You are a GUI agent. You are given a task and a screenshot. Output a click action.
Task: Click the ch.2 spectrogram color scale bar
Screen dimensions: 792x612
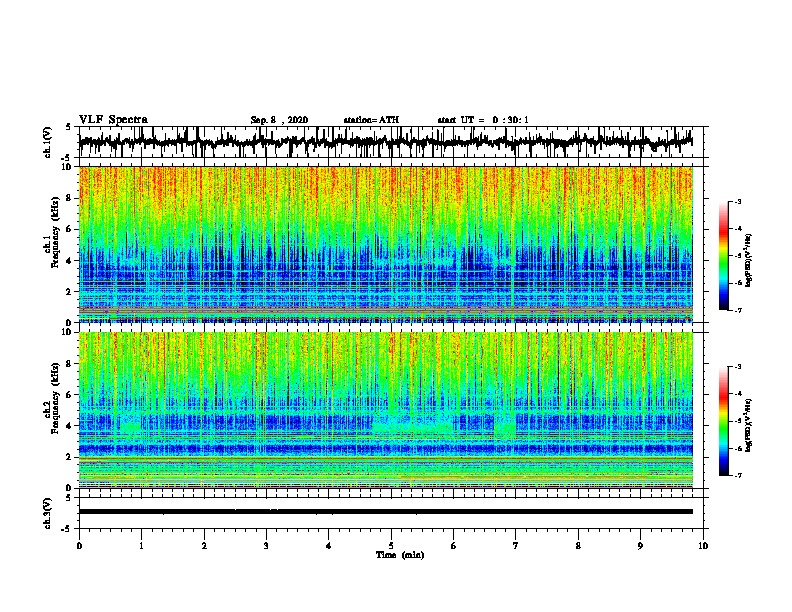(723, 421)
